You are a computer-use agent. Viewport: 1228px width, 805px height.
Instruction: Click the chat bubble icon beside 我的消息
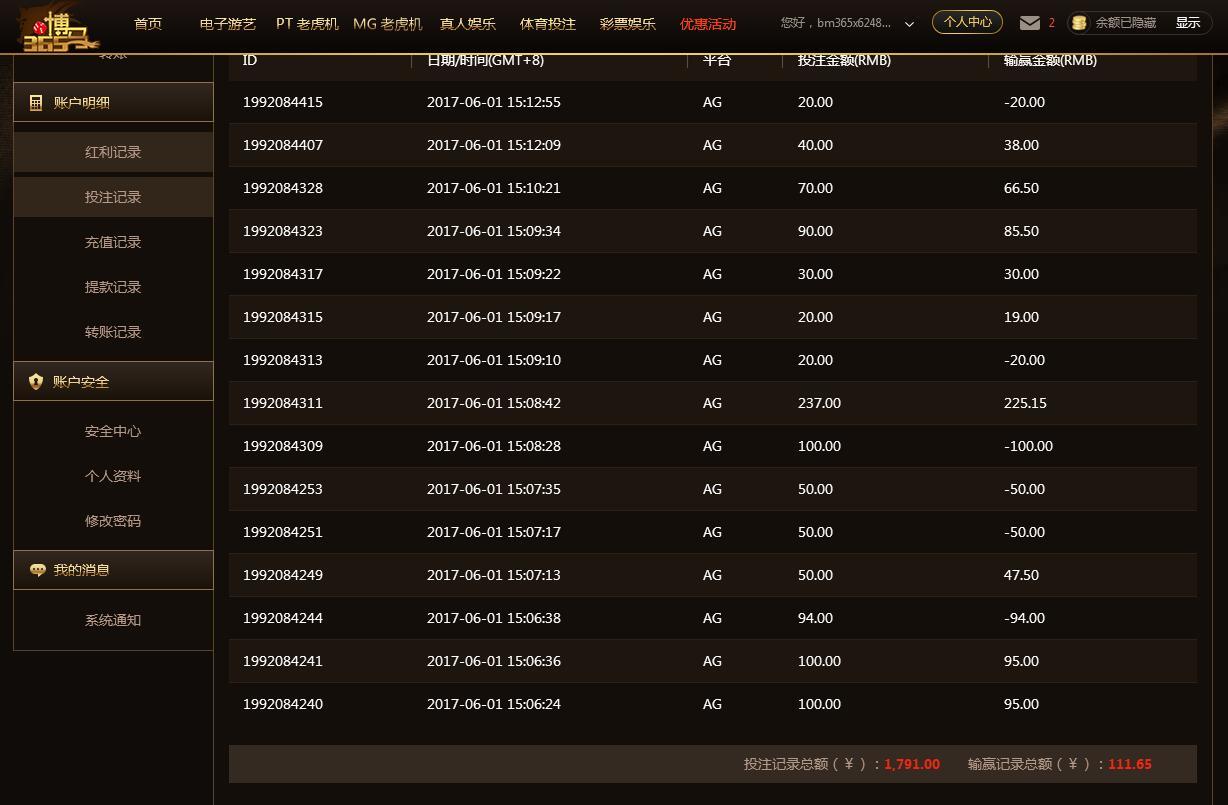click(x=37, y=570)
